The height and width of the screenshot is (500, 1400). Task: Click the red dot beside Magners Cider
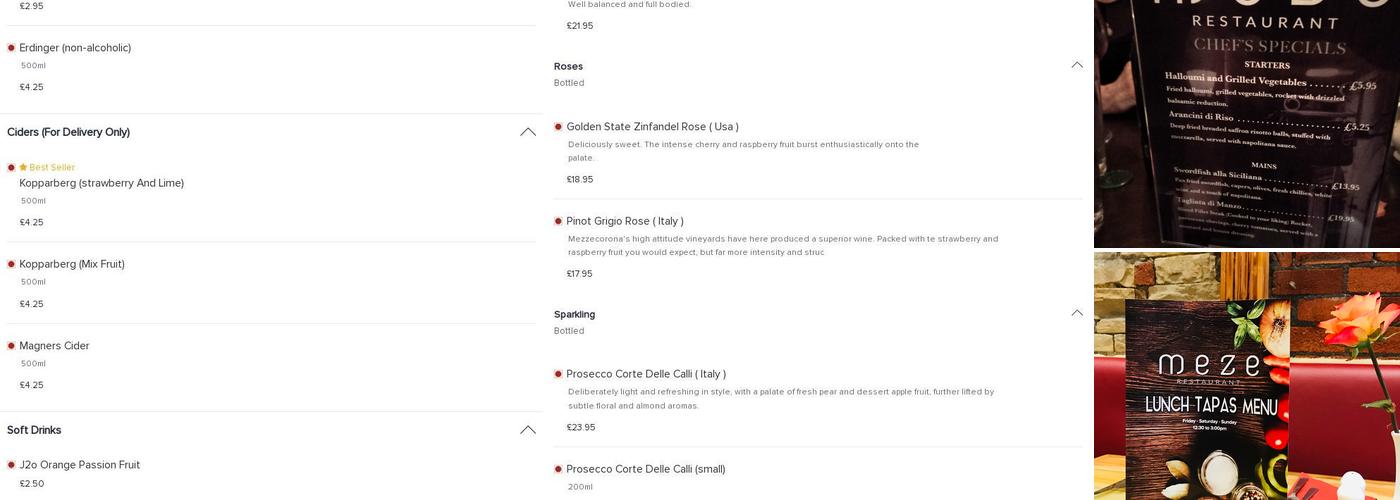11,346
